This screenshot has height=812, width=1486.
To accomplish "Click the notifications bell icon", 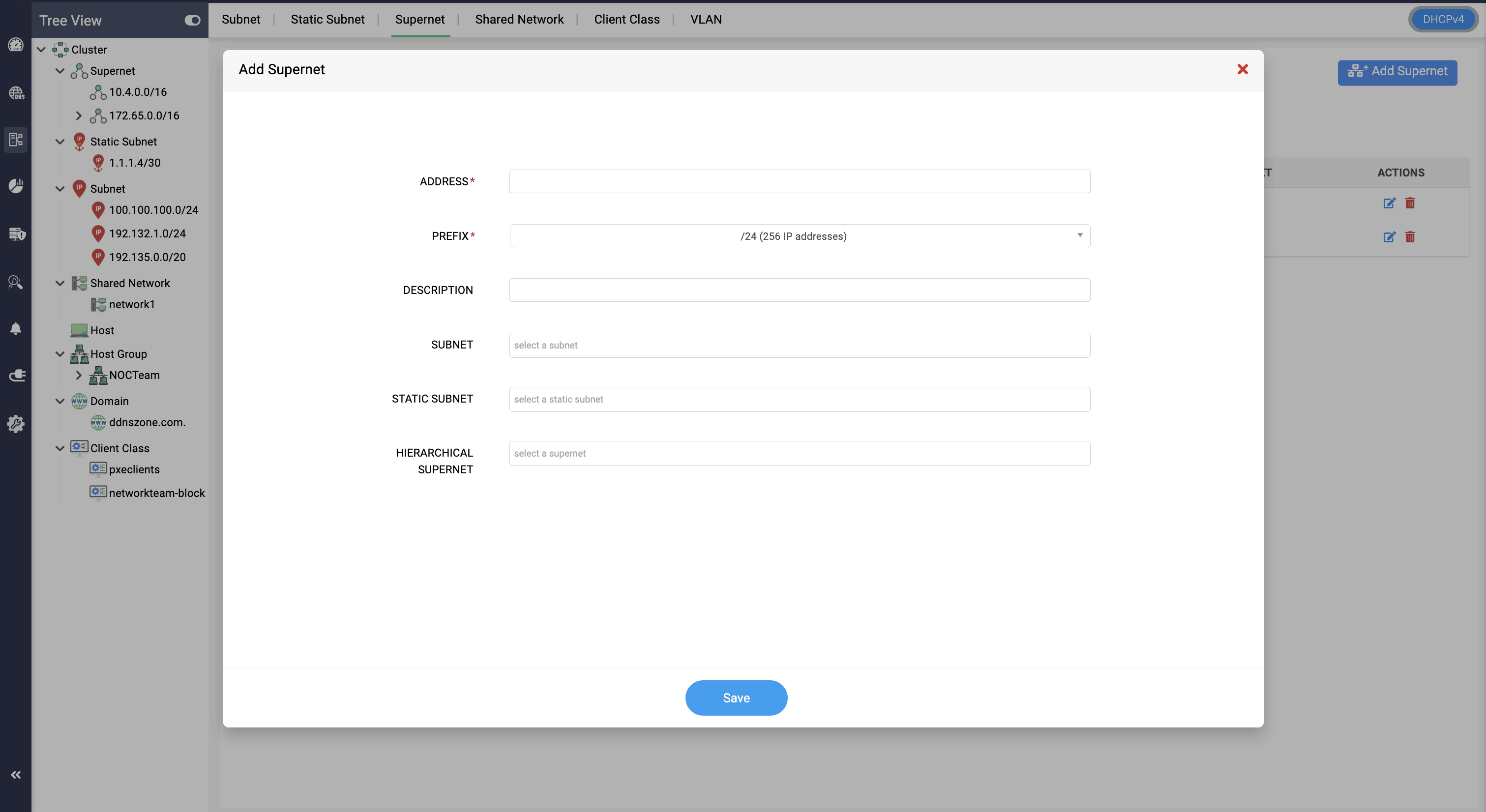I will pos(16,329).
